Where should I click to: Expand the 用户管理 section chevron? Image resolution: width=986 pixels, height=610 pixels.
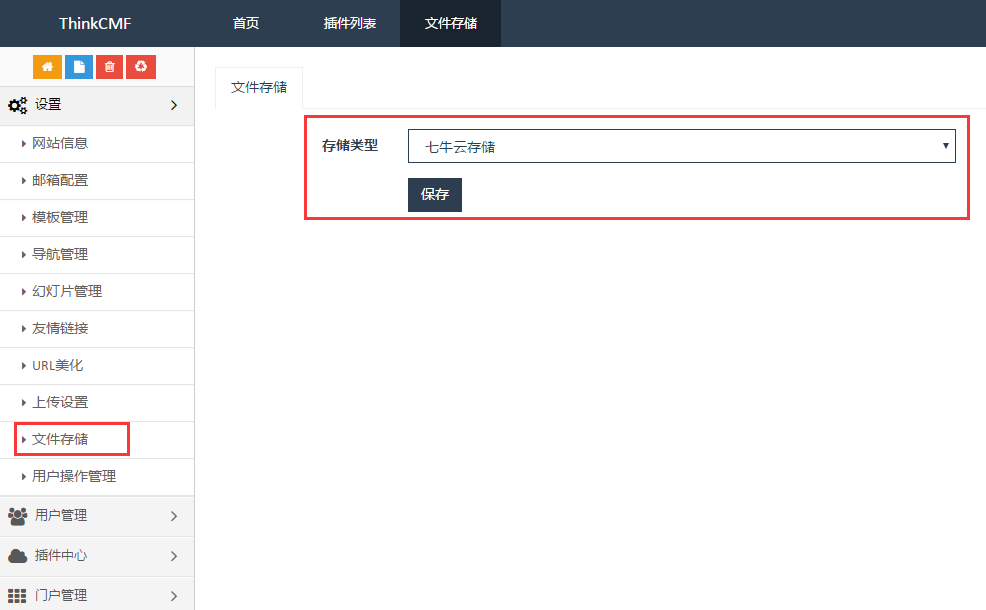(174, 516)
